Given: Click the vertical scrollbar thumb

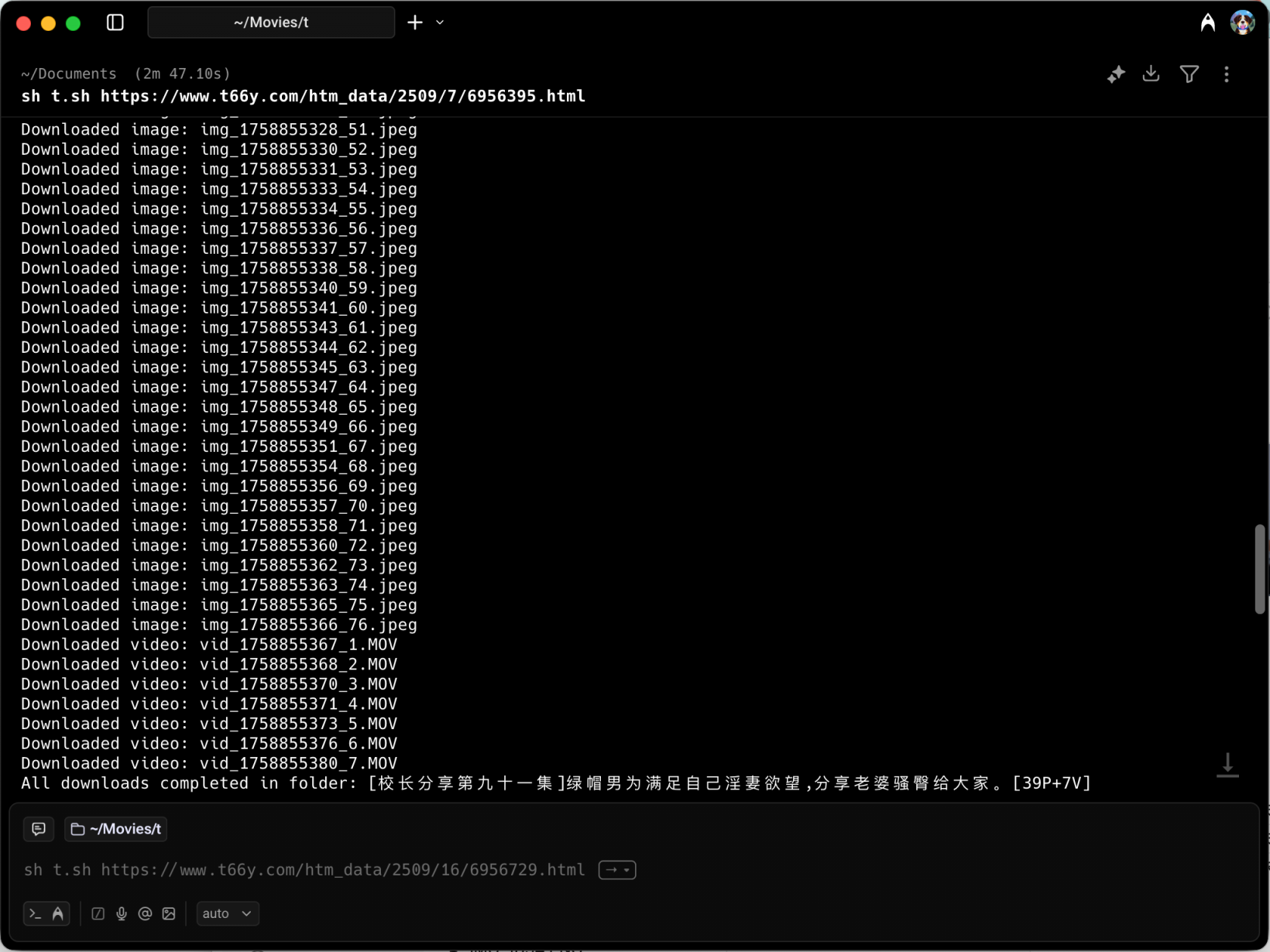Looking at the screenshot, I should 1260,569.
